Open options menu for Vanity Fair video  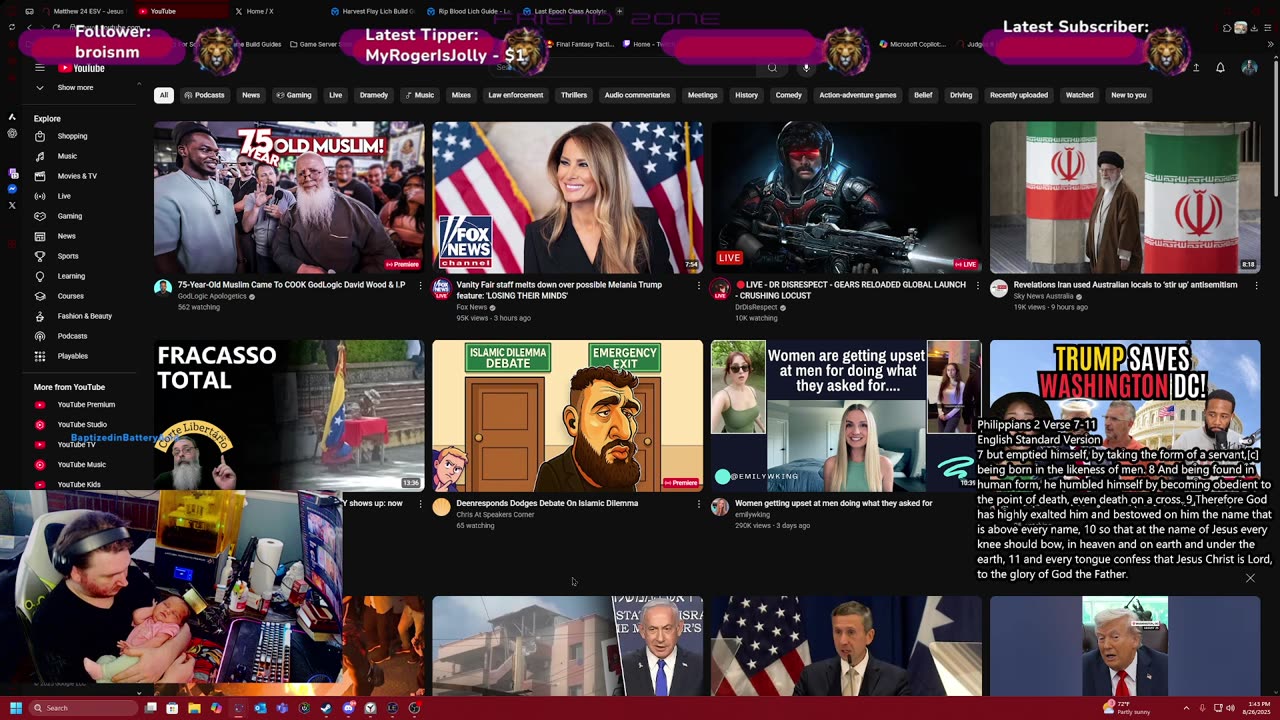click(x=698, y=286)
